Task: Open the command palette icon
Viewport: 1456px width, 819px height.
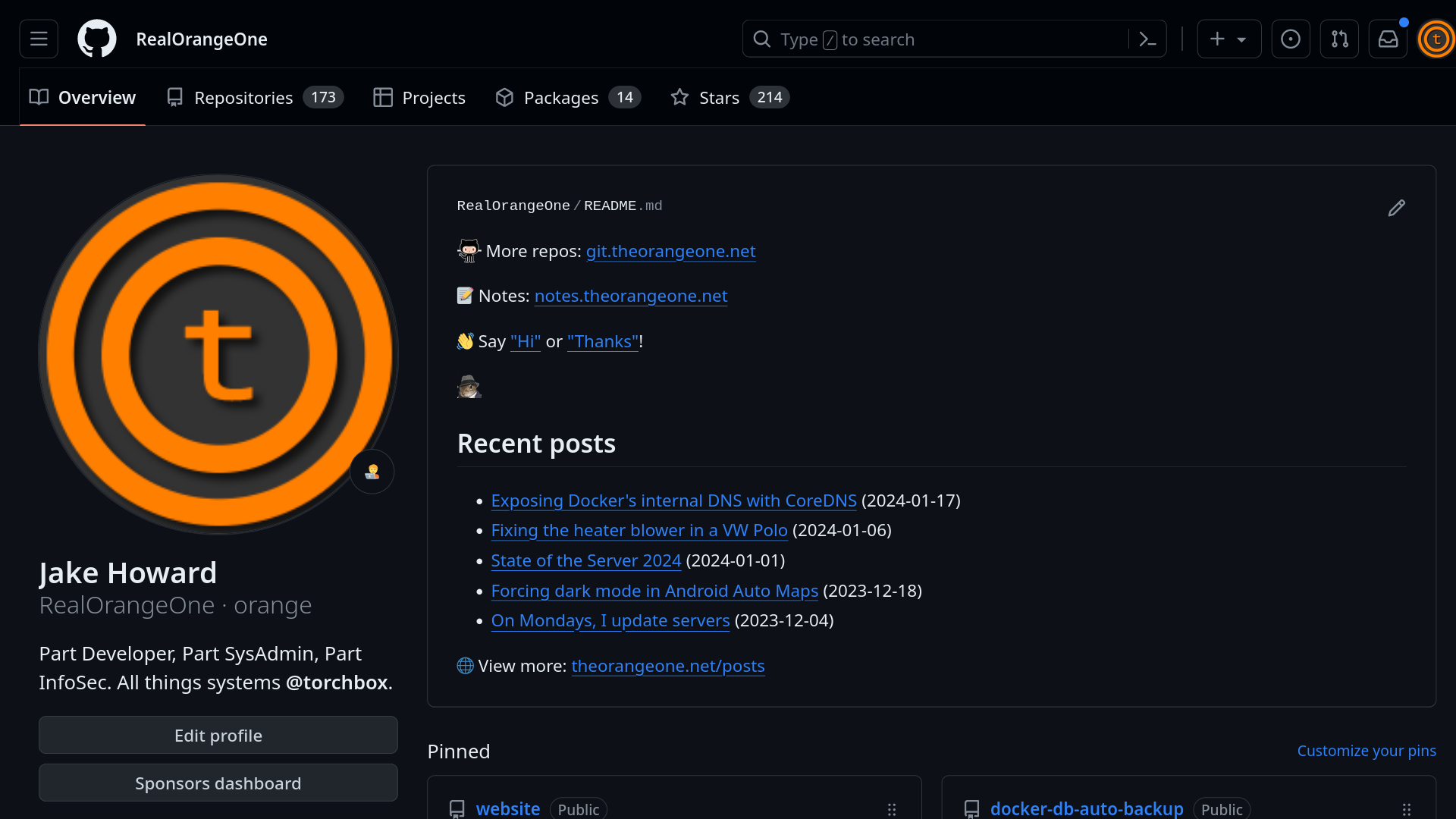Action: (1147, 39)
